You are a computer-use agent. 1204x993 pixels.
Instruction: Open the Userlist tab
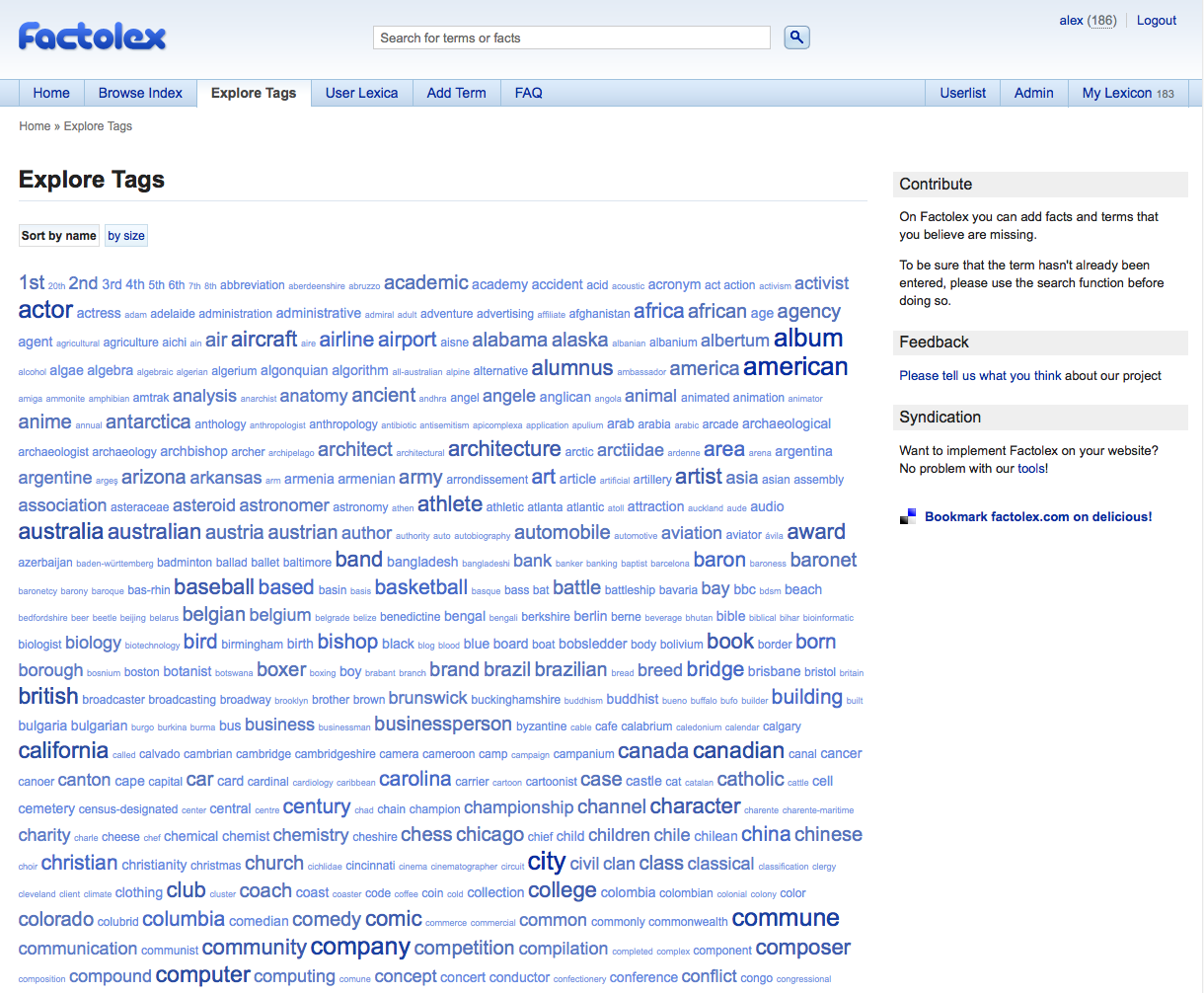963,93
